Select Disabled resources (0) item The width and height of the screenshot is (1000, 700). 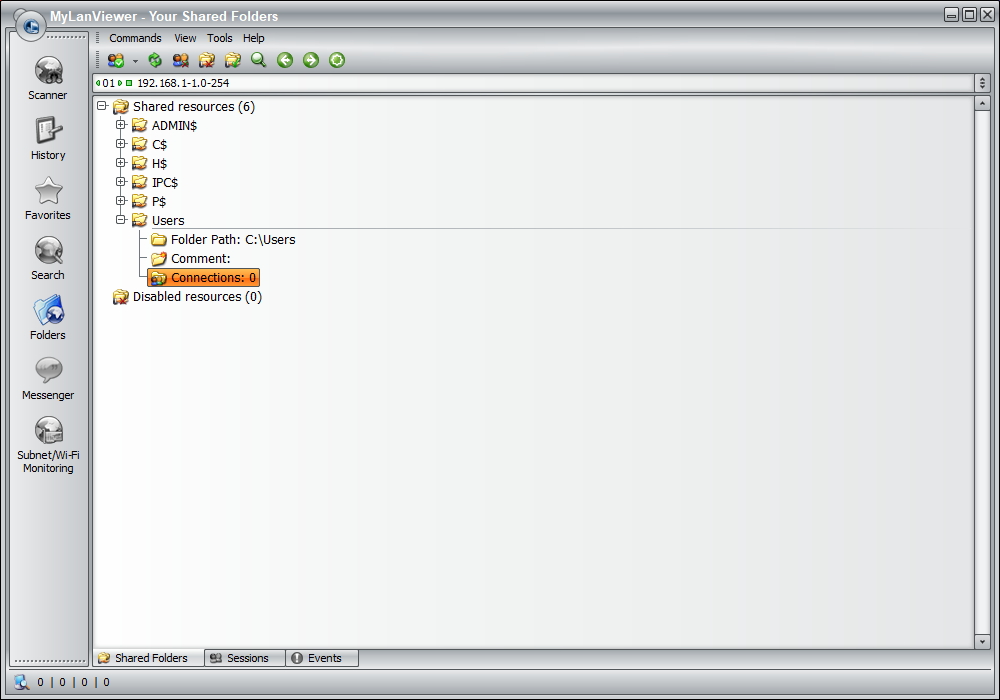tap(197, 297)
